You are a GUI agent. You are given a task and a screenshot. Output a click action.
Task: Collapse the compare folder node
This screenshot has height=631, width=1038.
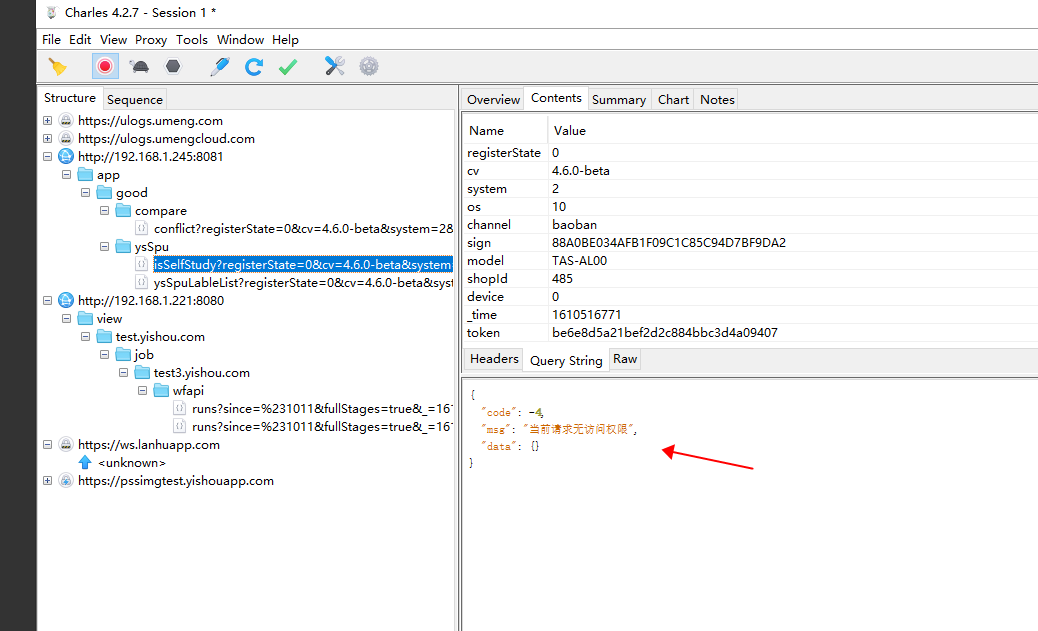[x=105, y=211]
